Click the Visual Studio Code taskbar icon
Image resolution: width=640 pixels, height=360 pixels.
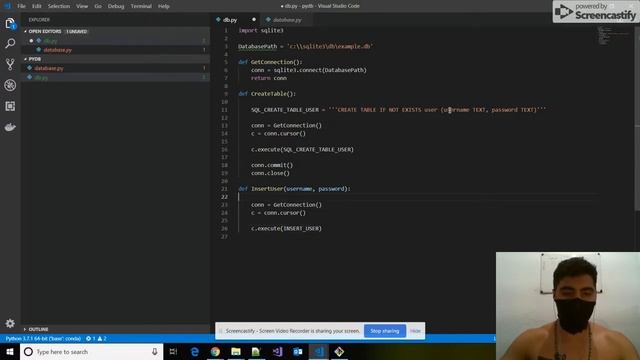(318, 351)
